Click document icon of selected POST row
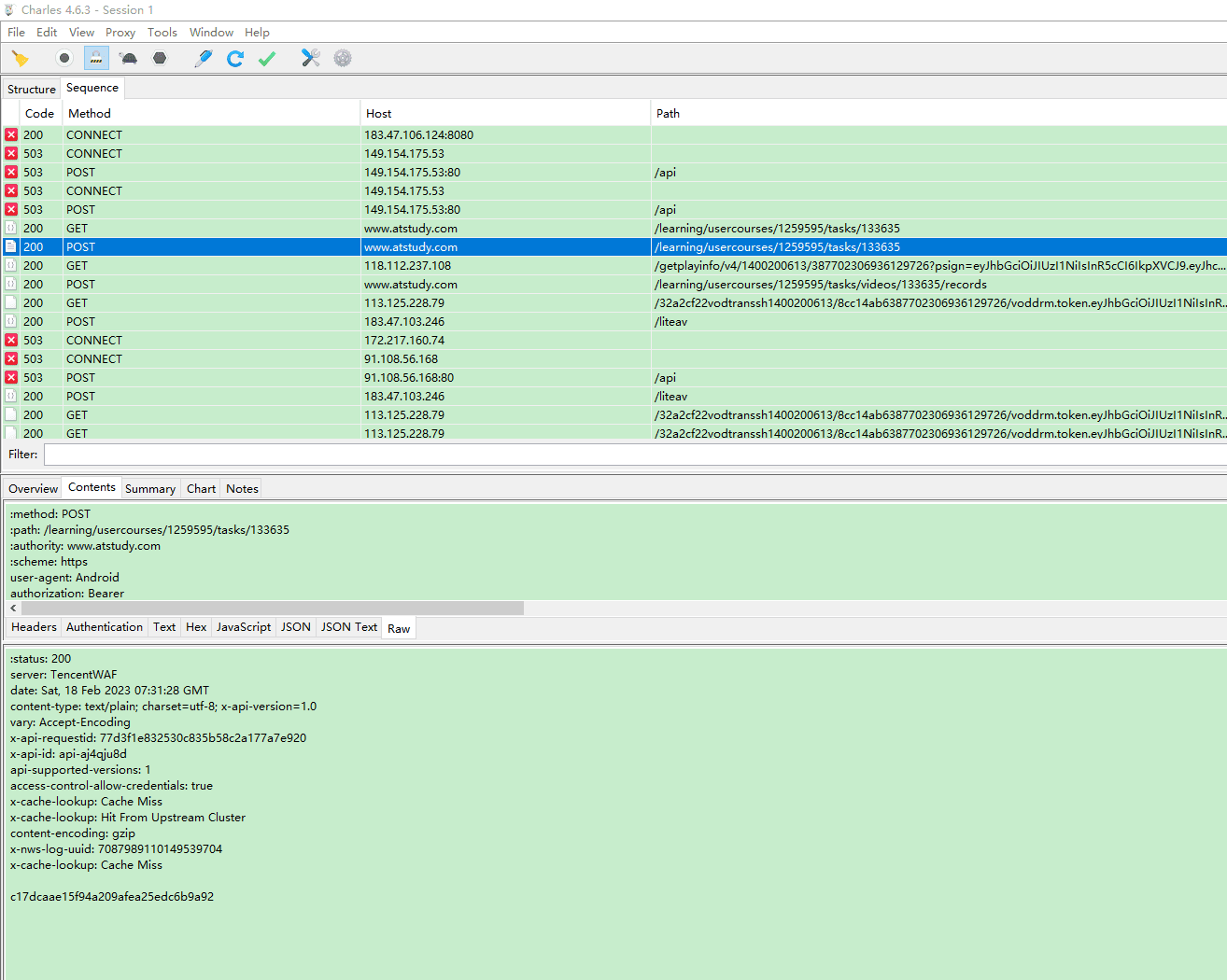This screenshot has width=1227, height=980. pyautogui.click(x=11, y=246)
